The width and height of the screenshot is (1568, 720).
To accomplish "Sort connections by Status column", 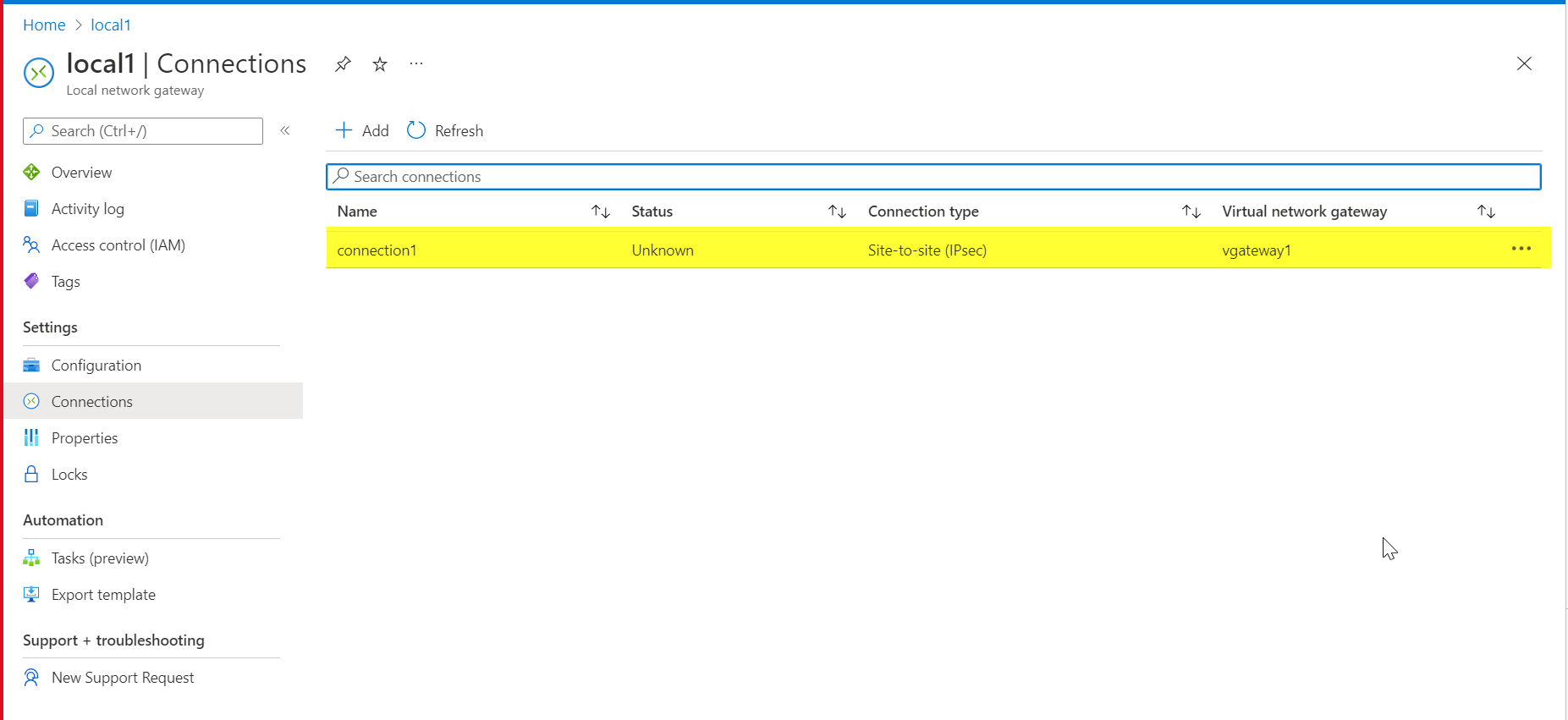I will tap(837, 212).
